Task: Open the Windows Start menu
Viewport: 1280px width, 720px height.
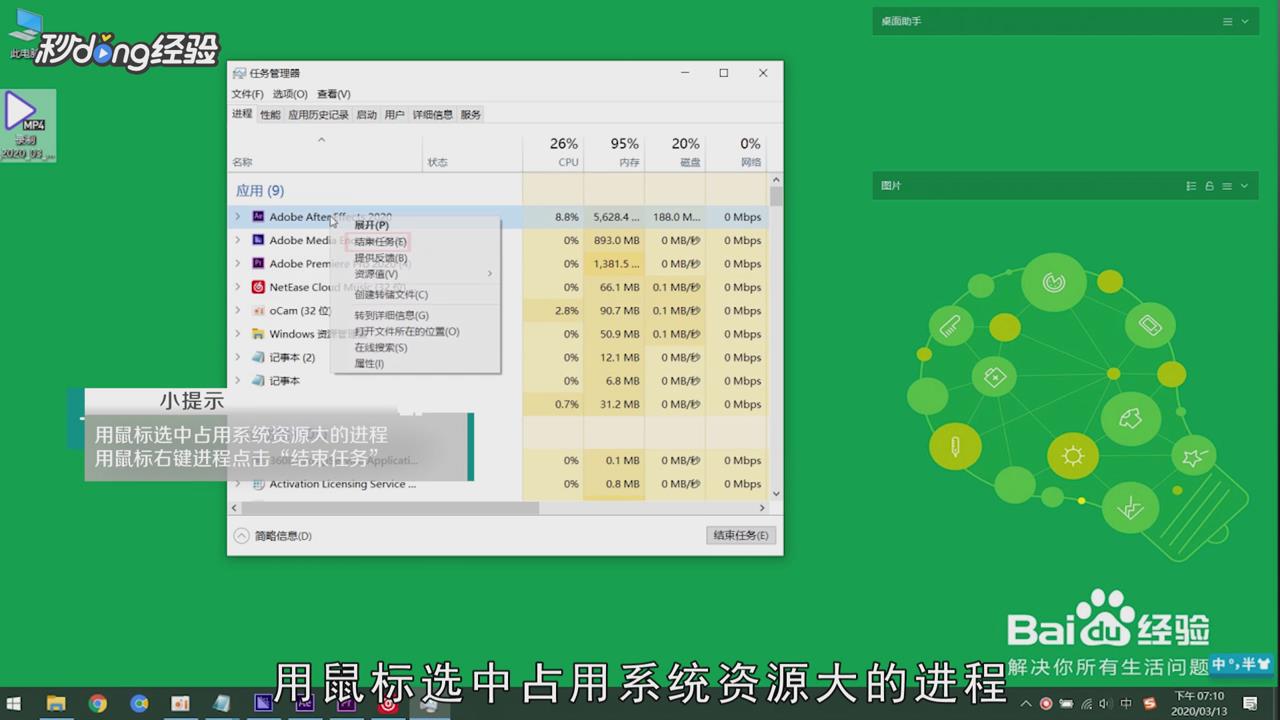Action: click(16, 704)
